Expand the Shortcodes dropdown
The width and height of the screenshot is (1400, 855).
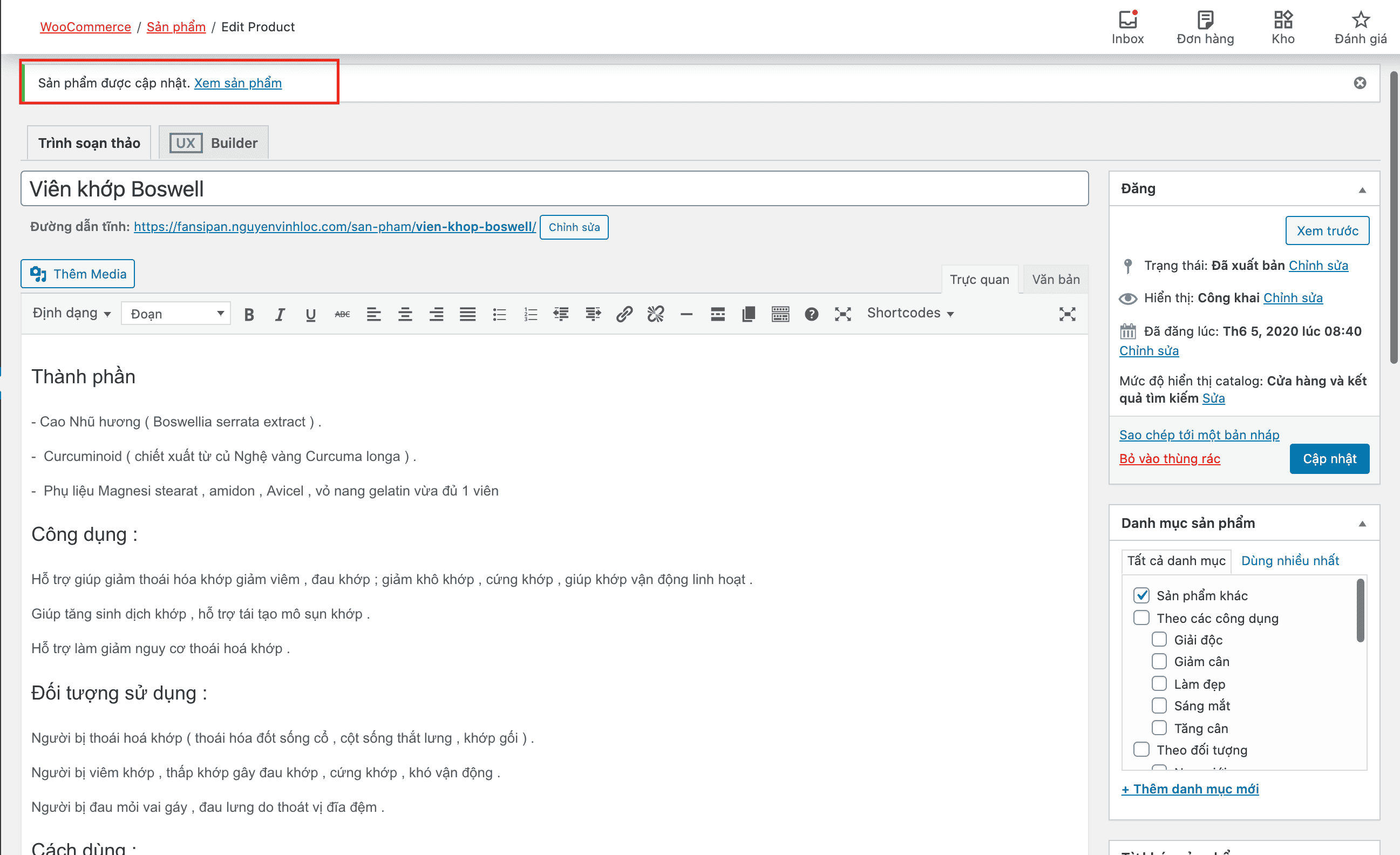[x=910, y=313]
